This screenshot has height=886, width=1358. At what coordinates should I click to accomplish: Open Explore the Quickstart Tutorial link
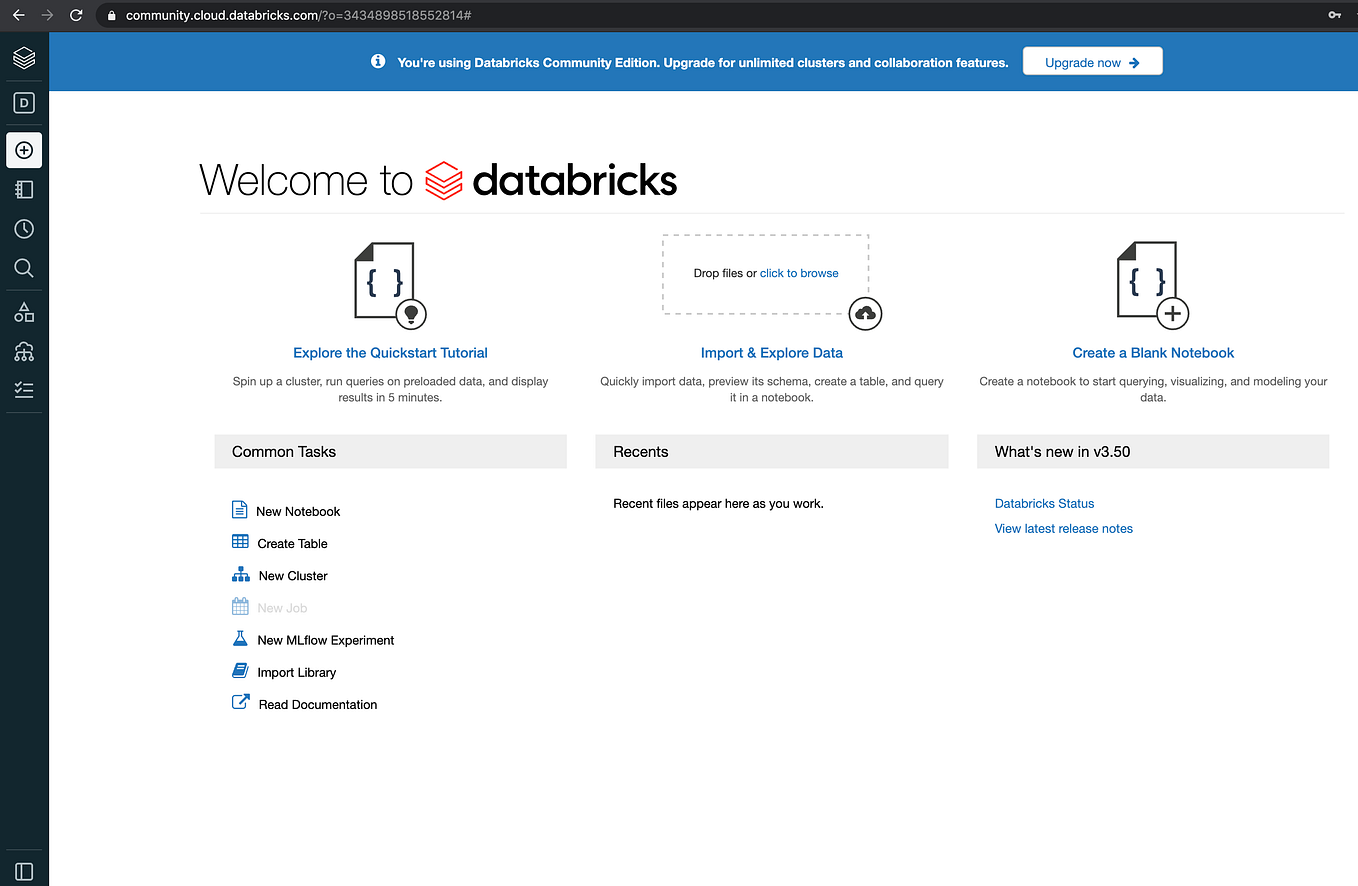coord(390,353)
